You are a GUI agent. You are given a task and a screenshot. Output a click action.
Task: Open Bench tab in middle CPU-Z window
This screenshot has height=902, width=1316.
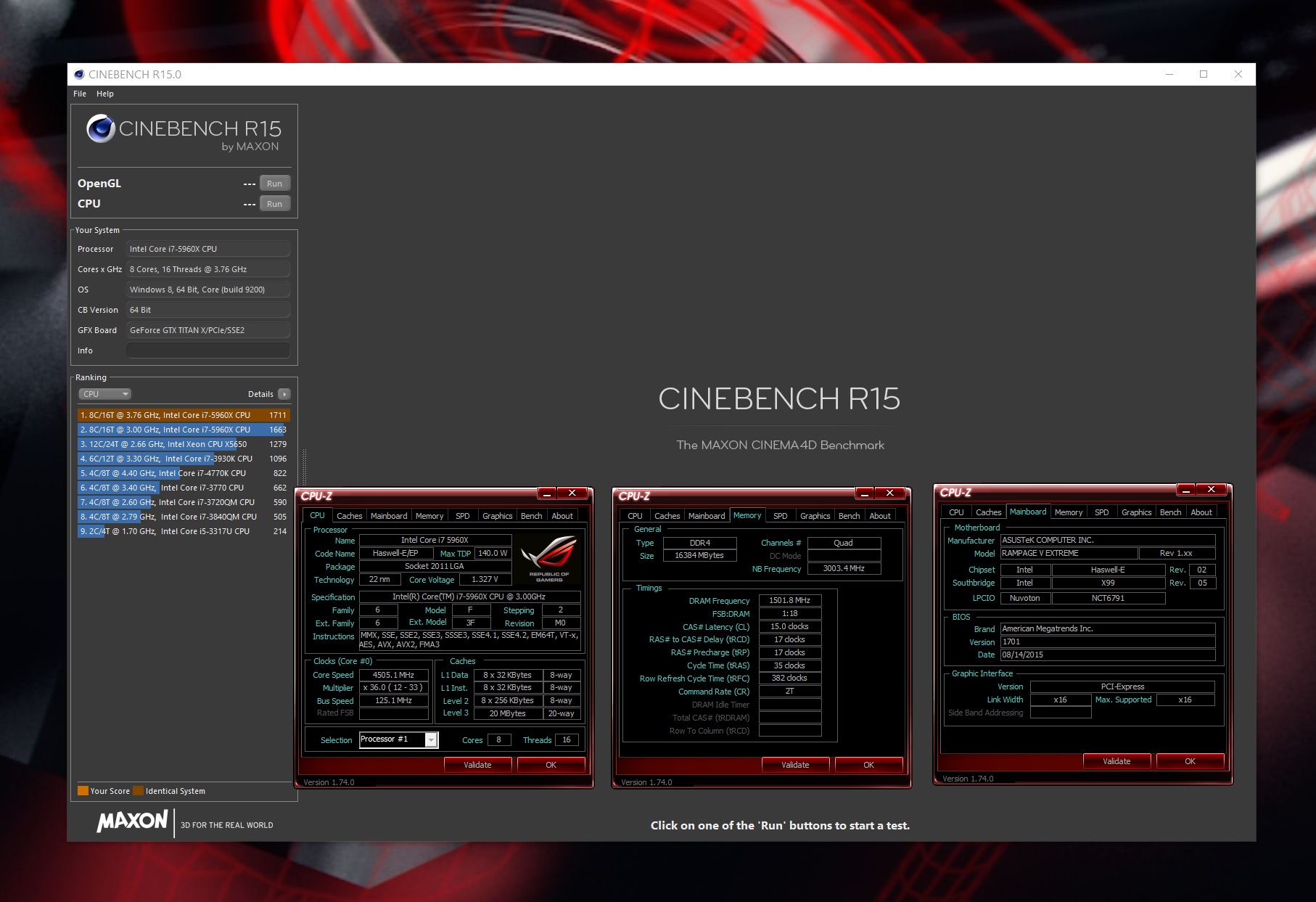pyautogui.click(x=850, y=516)
